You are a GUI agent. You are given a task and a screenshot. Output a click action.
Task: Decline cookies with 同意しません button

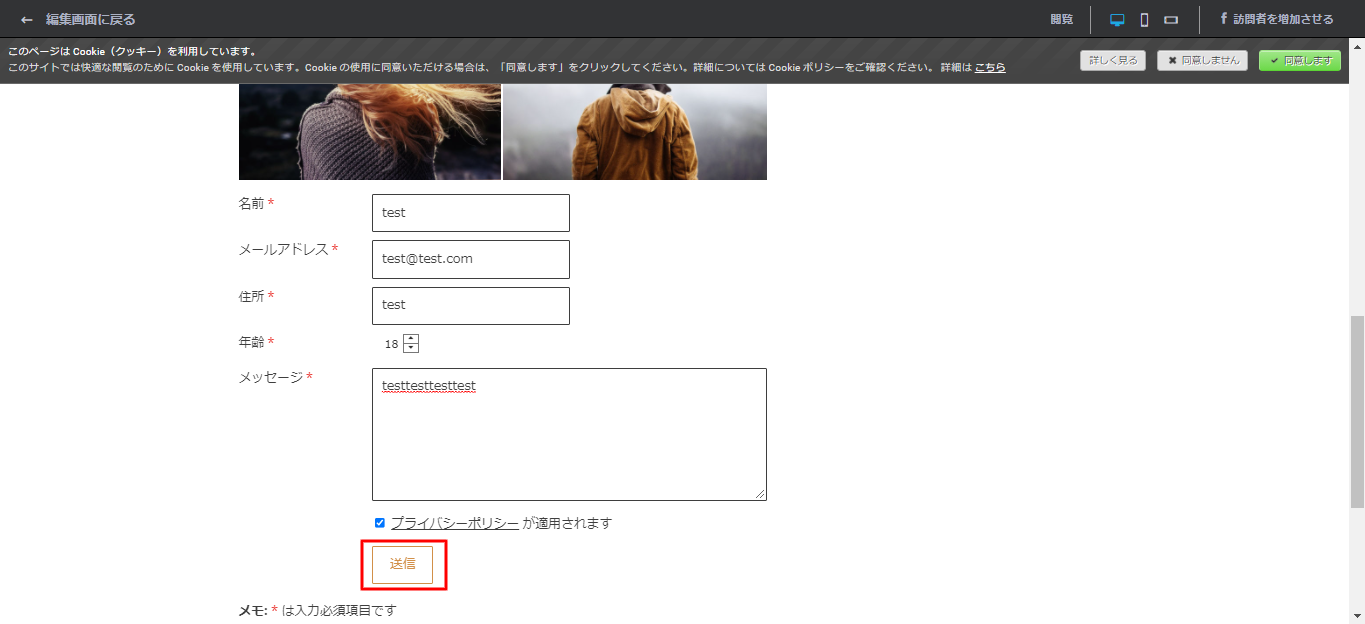[x=1202, y=60]
